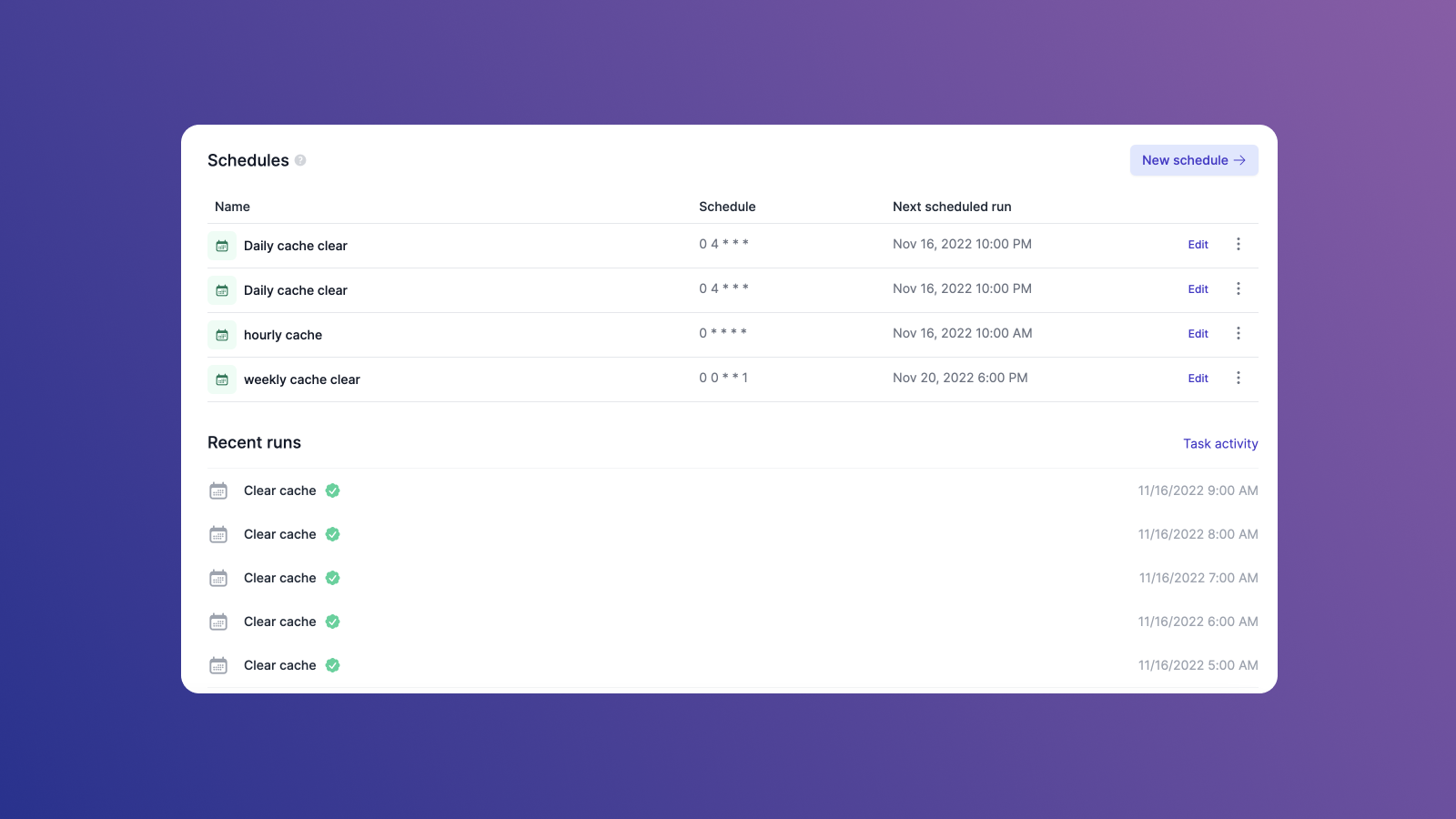Click green success check of the 5:00 AM run
Viewport: 1456px width, 819px height.
click(333, 665)
